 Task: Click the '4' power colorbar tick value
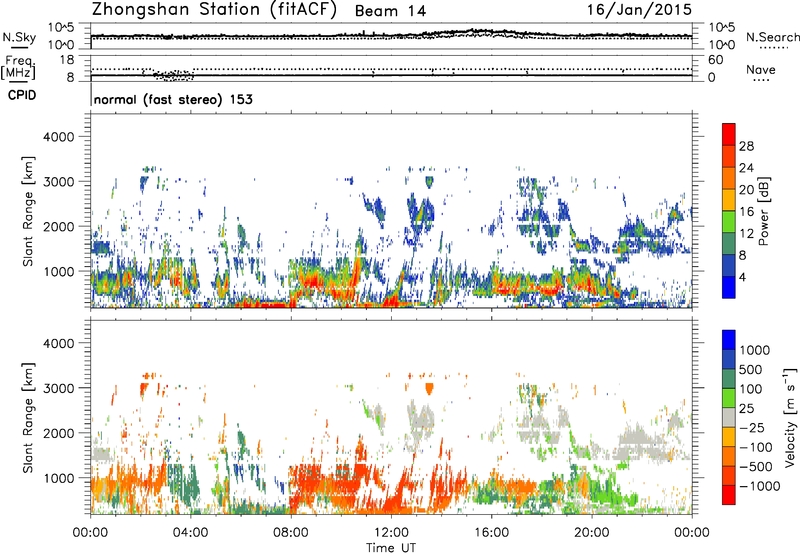743,278
